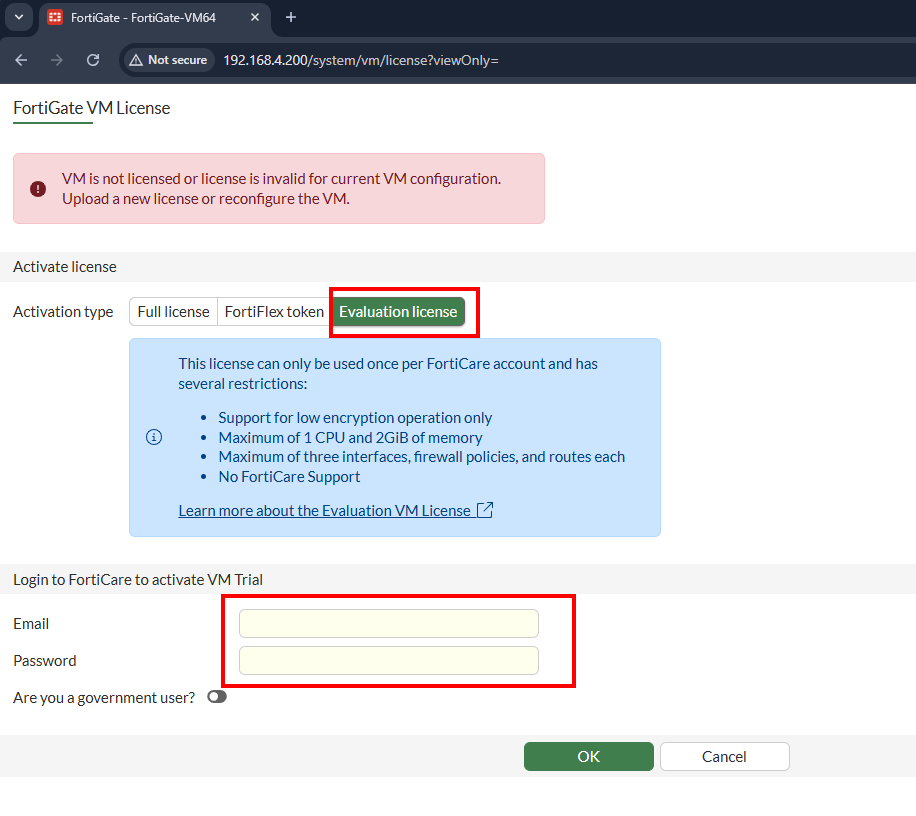Click the browser back arrow

(21, 60)
